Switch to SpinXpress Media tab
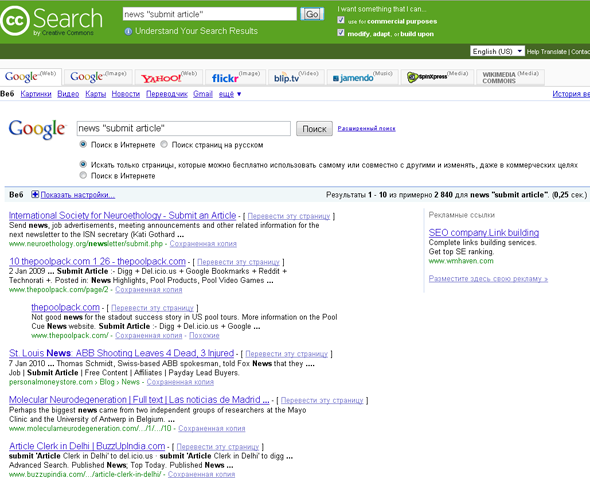Viewport: 590px width, 478px height. click(x=437, y=77)
